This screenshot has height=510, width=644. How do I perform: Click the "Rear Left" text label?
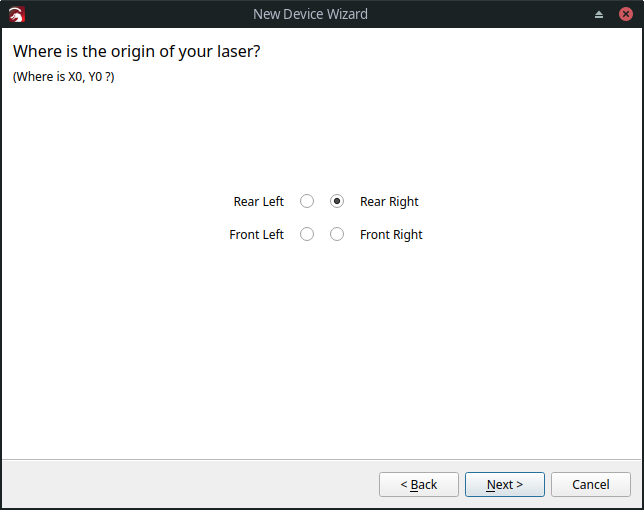click(258, 202)
